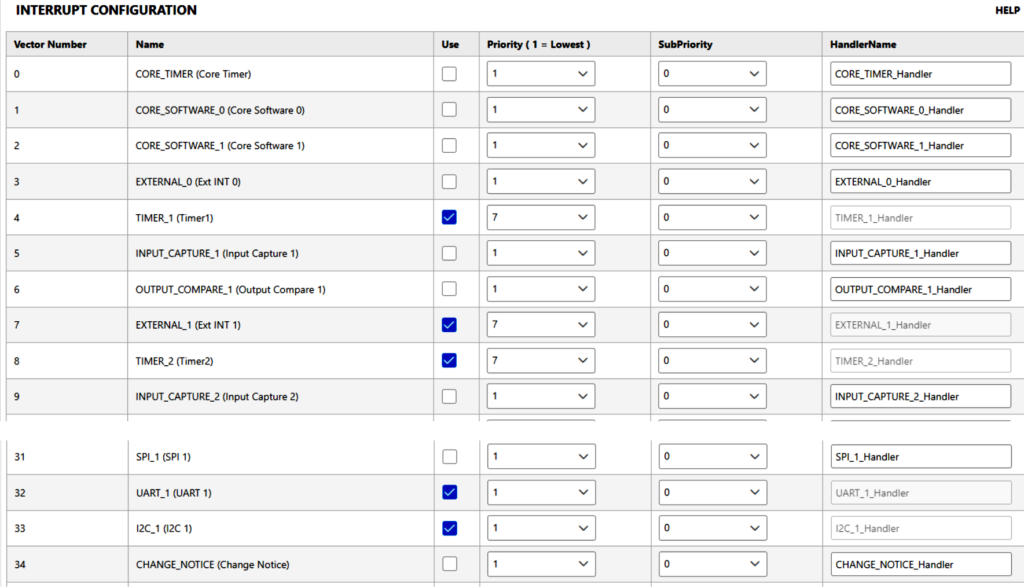This screenshot has width=1024, height=588.
Task: Expand the I2C_1 SubPriority dropdown
Action: (712, 528)
